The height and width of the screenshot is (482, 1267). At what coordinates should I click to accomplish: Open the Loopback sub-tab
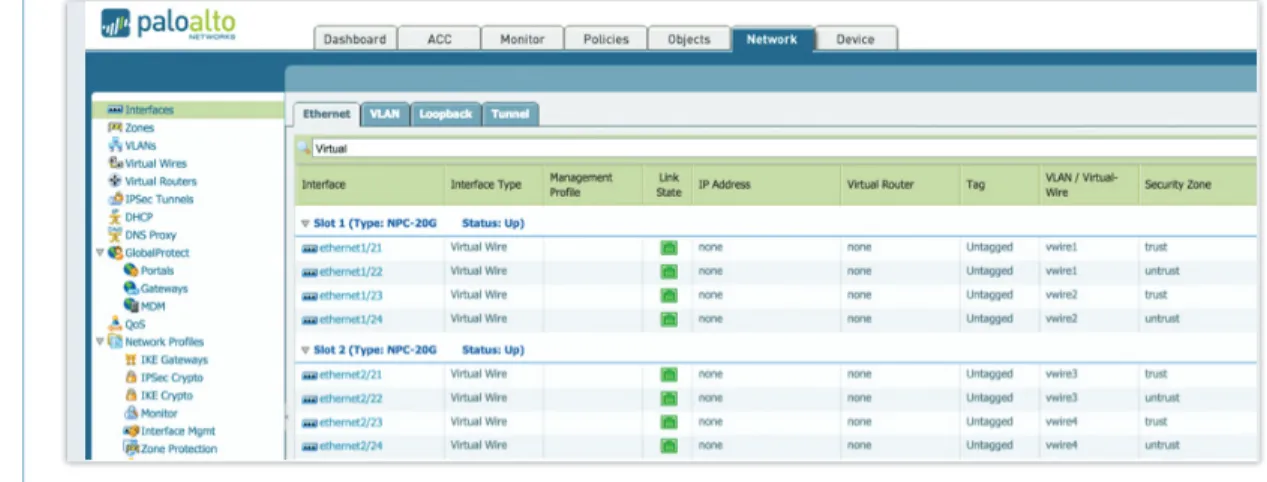[445, 114]
